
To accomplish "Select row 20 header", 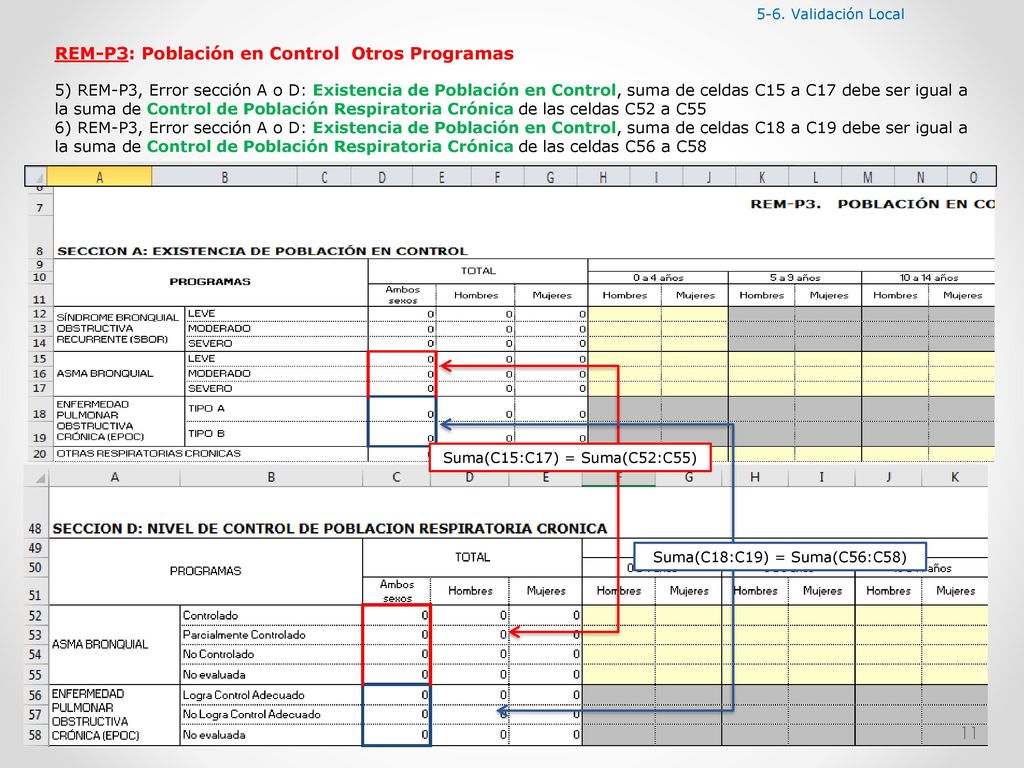I will click(39, 453).
